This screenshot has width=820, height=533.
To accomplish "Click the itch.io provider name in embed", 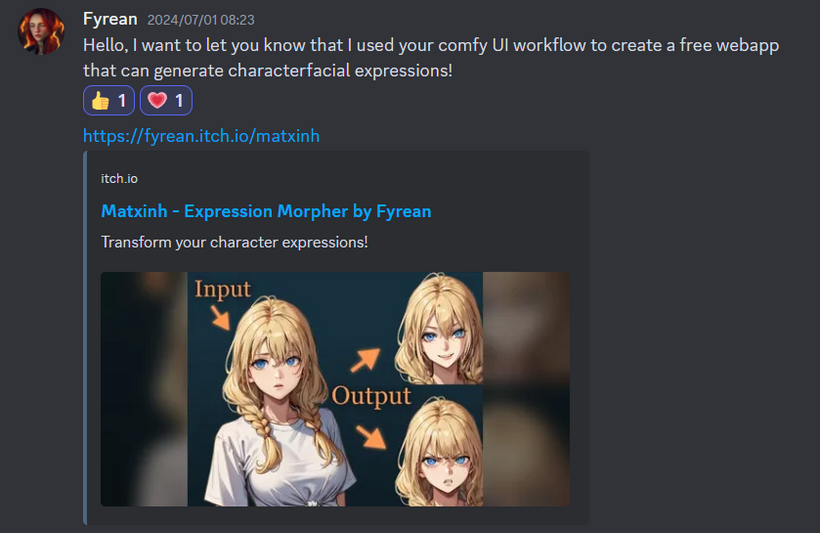I will coord(119,179).
